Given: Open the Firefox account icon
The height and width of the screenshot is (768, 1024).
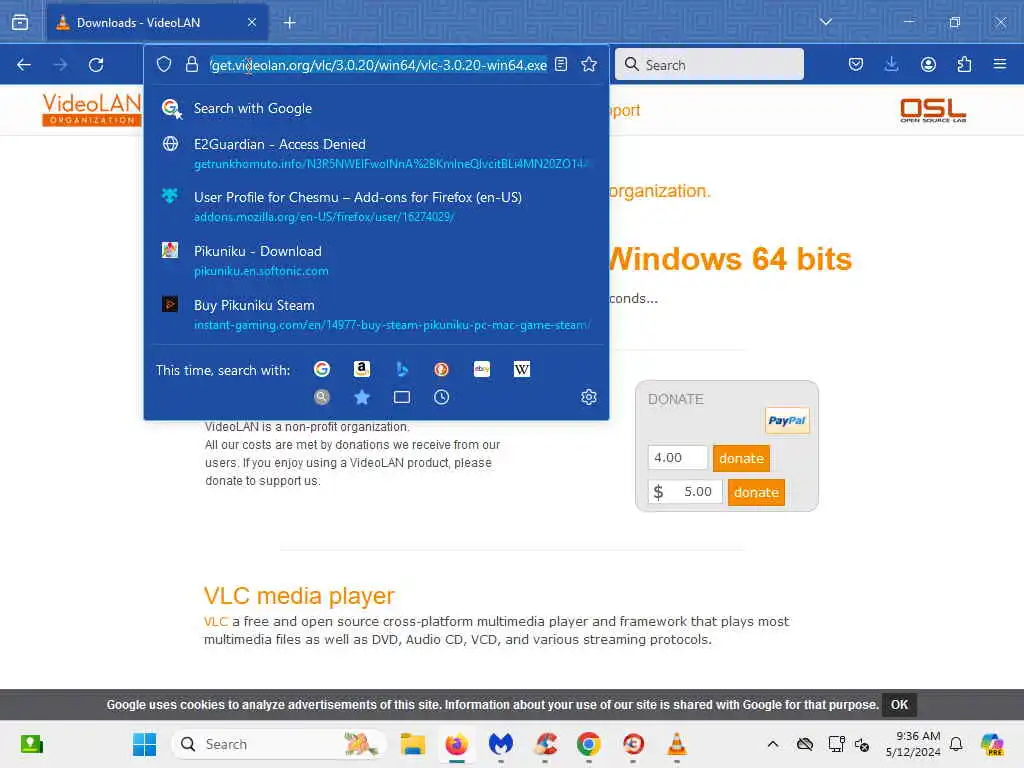Looking at the screenshot, I should coord(928,64).
